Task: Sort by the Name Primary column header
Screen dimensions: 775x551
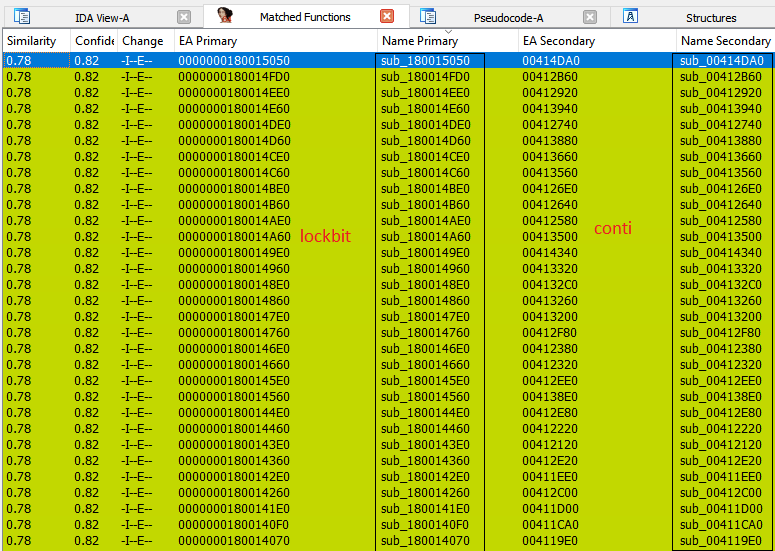Action: click(x=448, y=41)
